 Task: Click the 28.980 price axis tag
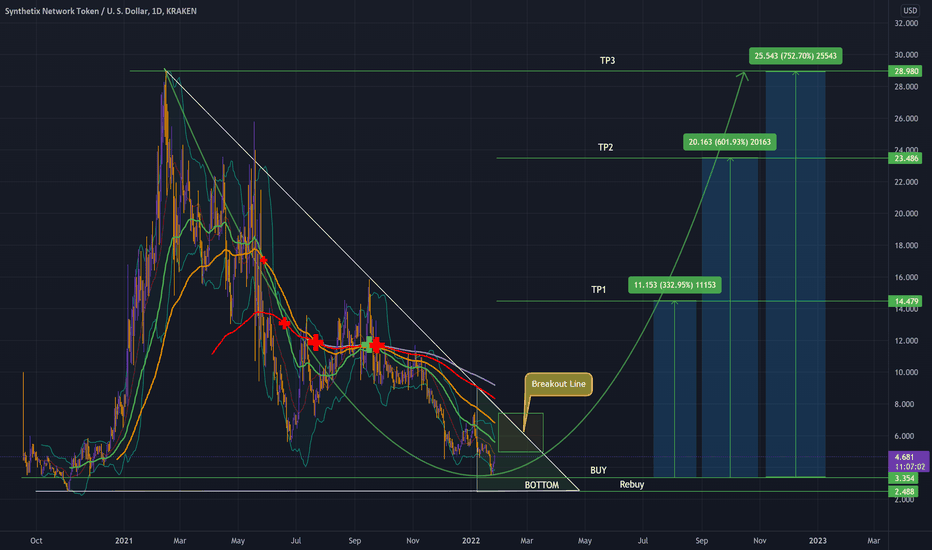tap(906, 71)
